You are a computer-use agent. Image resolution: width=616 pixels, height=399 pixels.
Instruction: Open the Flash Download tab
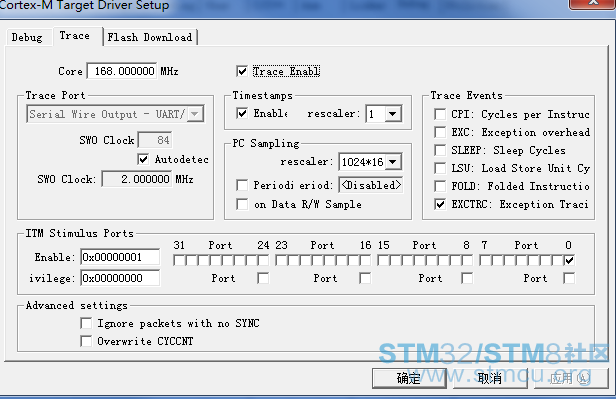[x=150, y=37]
